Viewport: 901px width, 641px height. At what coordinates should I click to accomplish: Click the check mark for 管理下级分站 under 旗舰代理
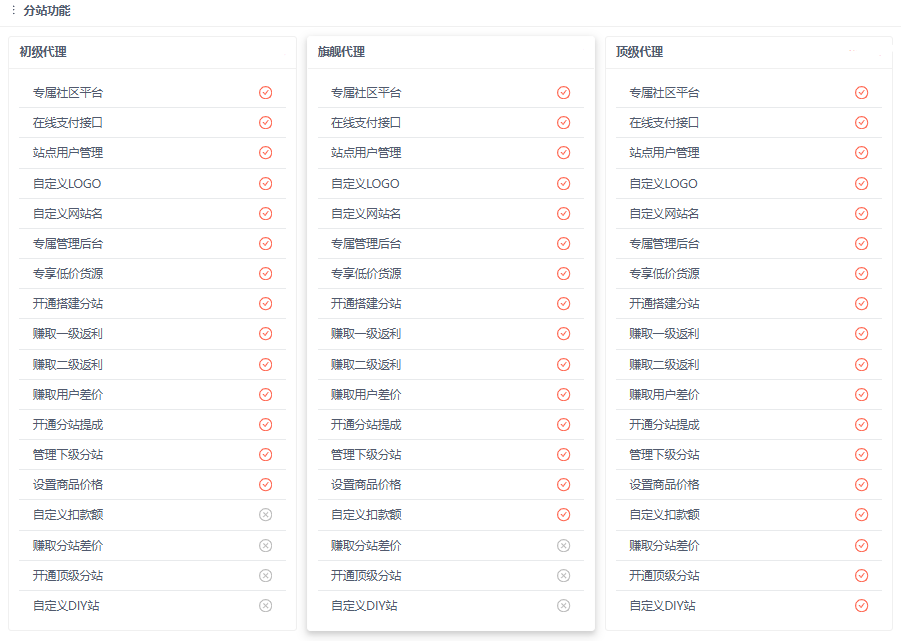pyautogui.click(x=562, y=454)
